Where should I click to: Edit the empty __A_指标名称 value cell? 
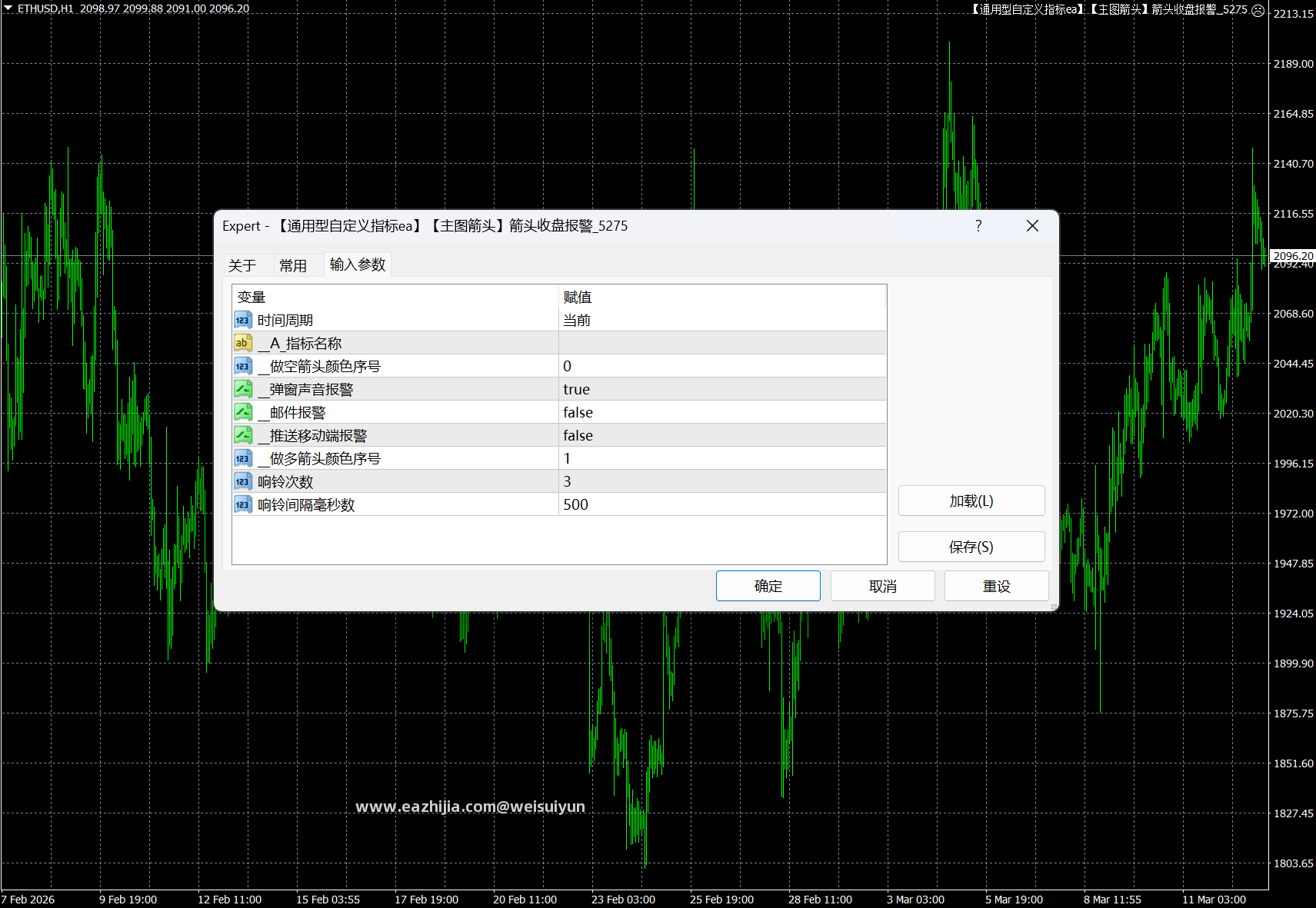coord(722,343)
